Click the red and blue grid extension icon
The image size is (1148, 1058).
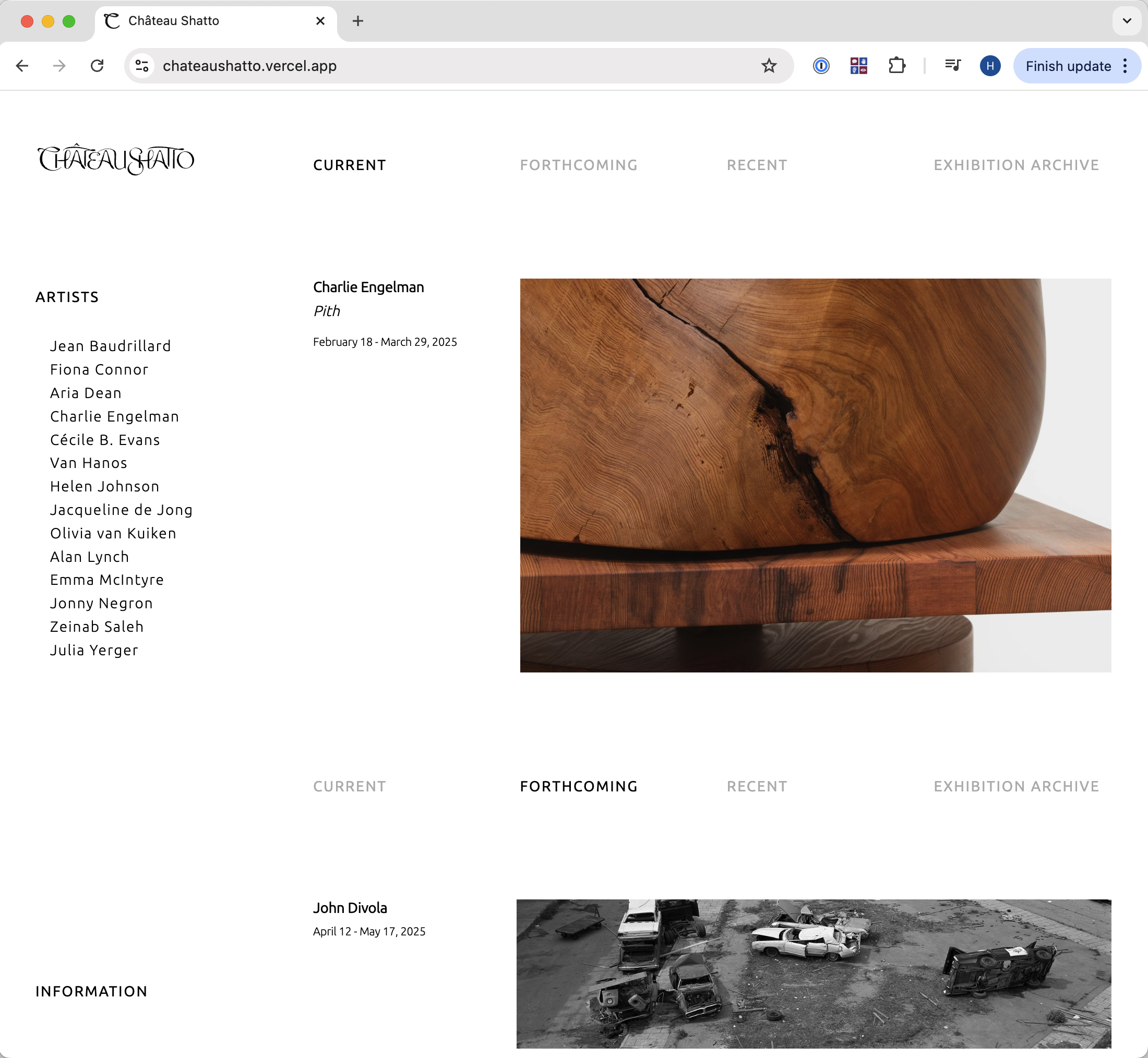(858, 66)
